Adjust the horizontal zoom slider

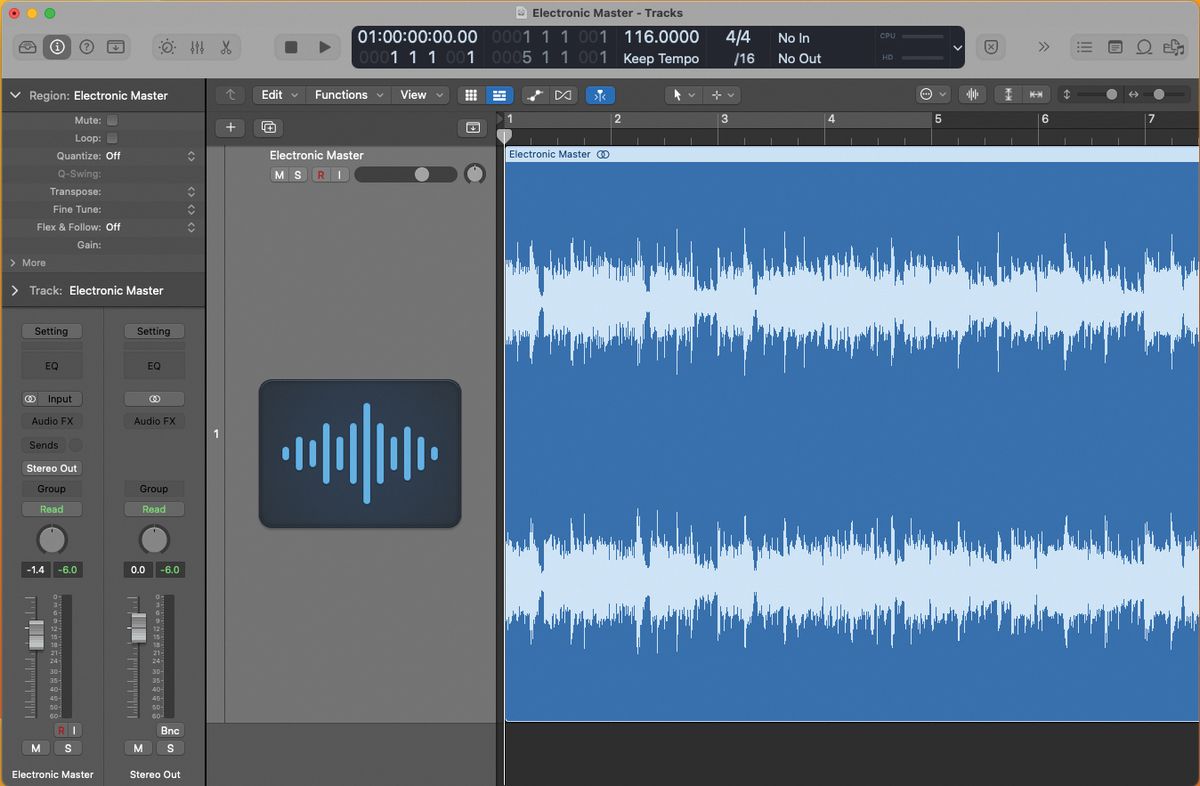click(1158, 94)
